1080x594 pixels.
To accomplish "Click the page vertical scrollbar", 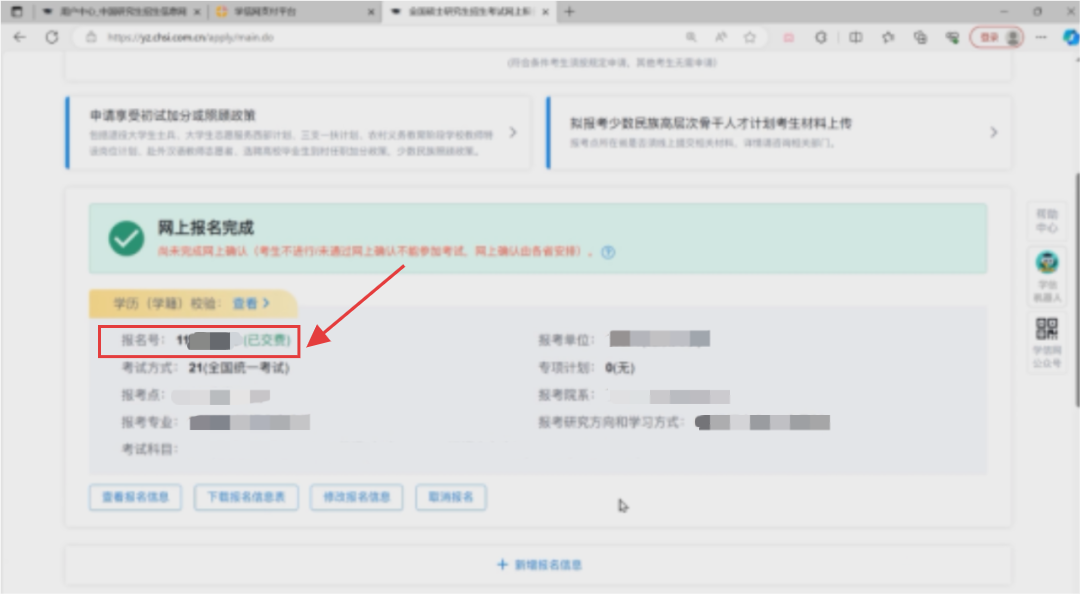I will click(1077, 289).
